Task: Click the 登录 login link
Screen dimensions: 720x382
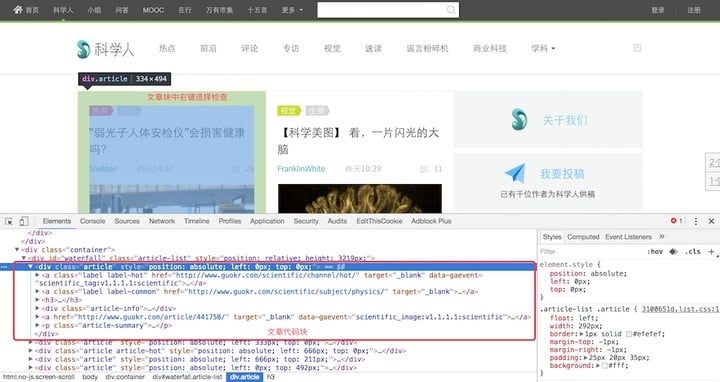Action: [658, 10]
